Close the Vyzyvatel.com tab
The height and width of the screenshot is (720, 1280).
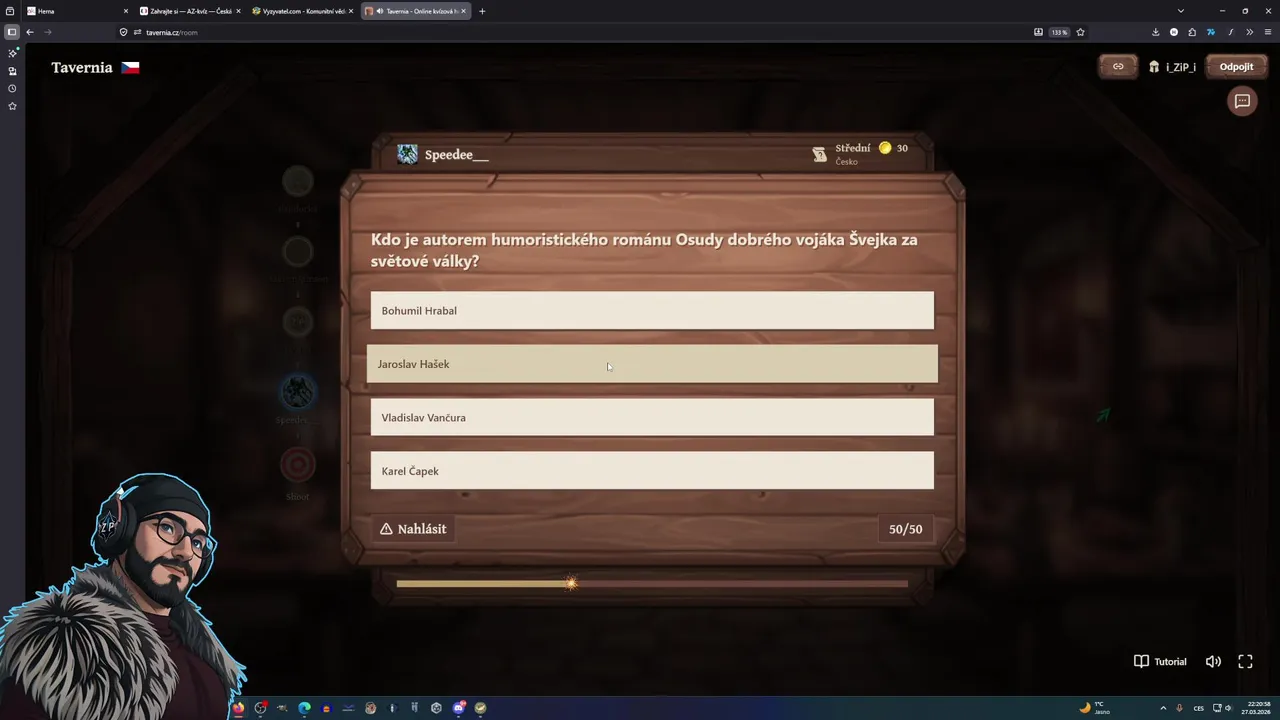tap(351, 11)
